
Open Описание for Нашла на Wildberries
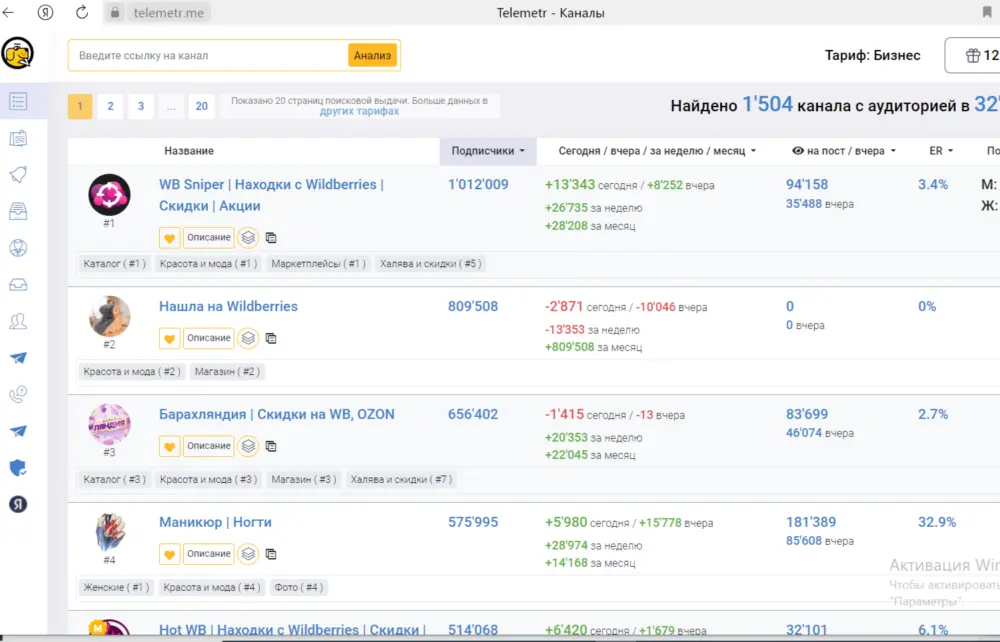[209, 339]
